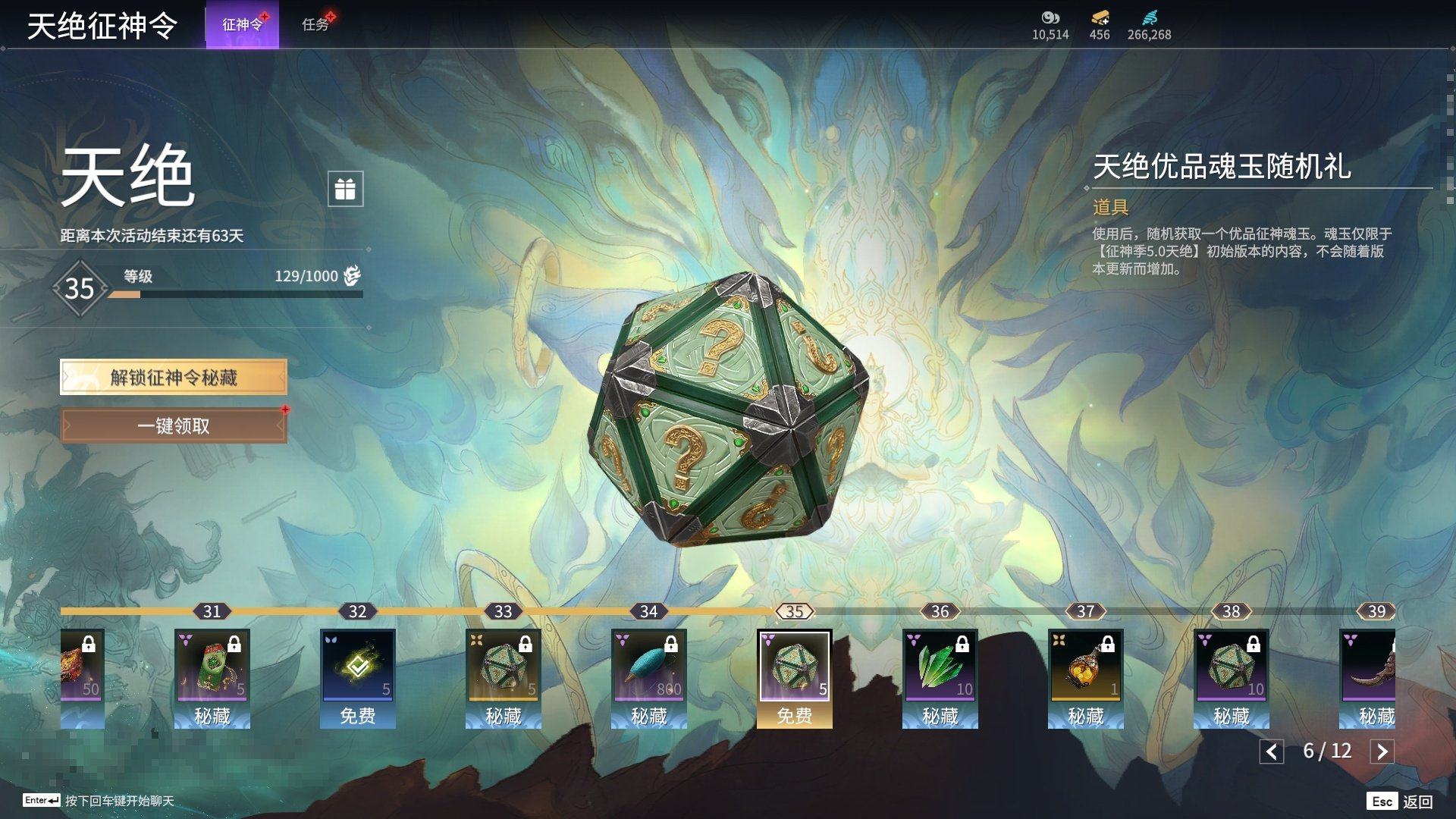Go to next reward page arrow
Viewport: 1456px width, 819px height.
(1382, 752)
